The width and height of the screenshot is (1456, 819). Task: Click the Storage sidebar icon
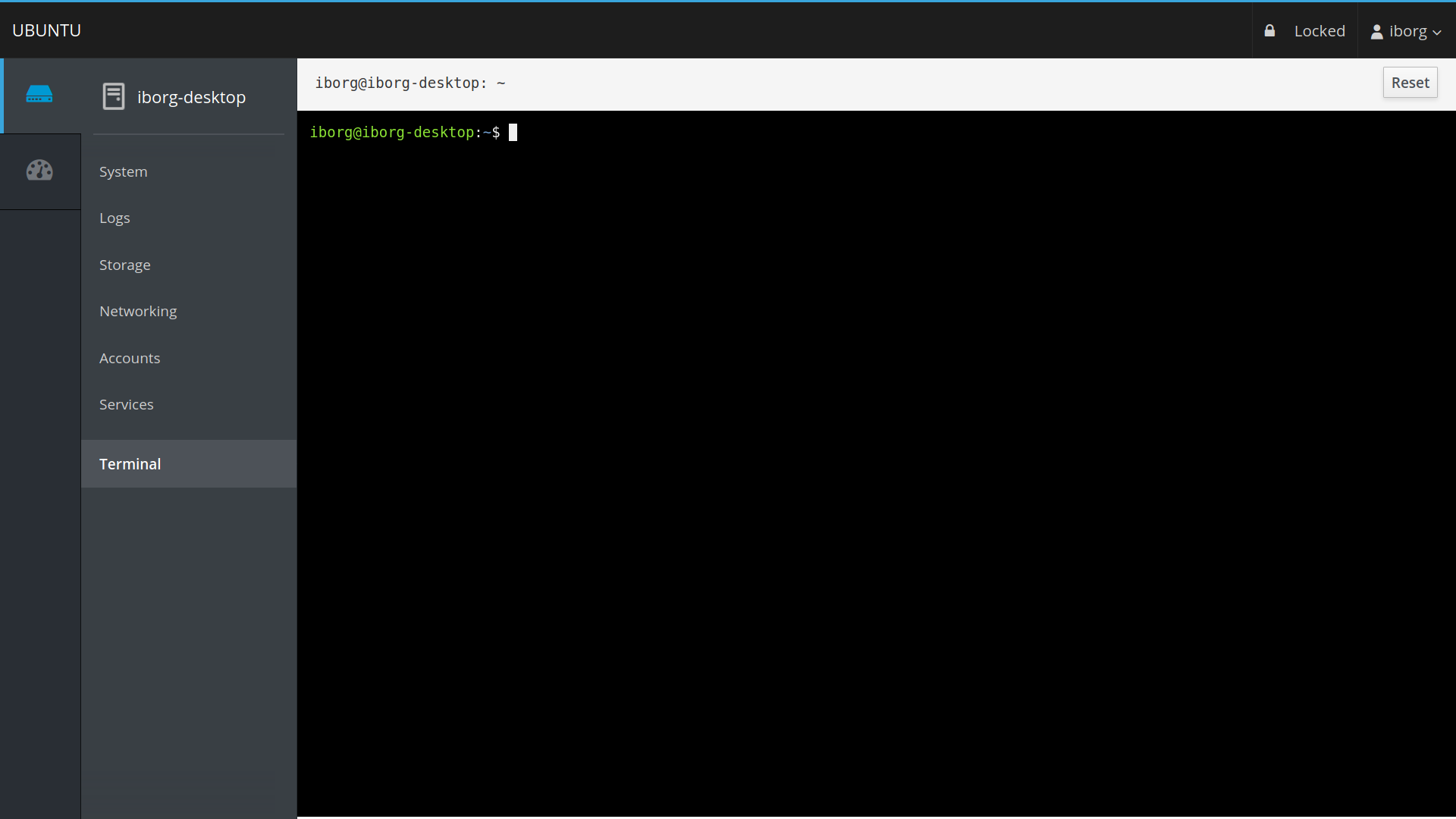coord(124,264)
